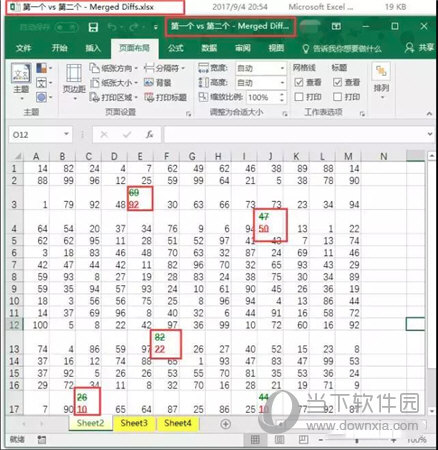The image size is (438, 450).
Task: Switch to the 数据 (Data) ribbon tab
Action: [209, 49]
